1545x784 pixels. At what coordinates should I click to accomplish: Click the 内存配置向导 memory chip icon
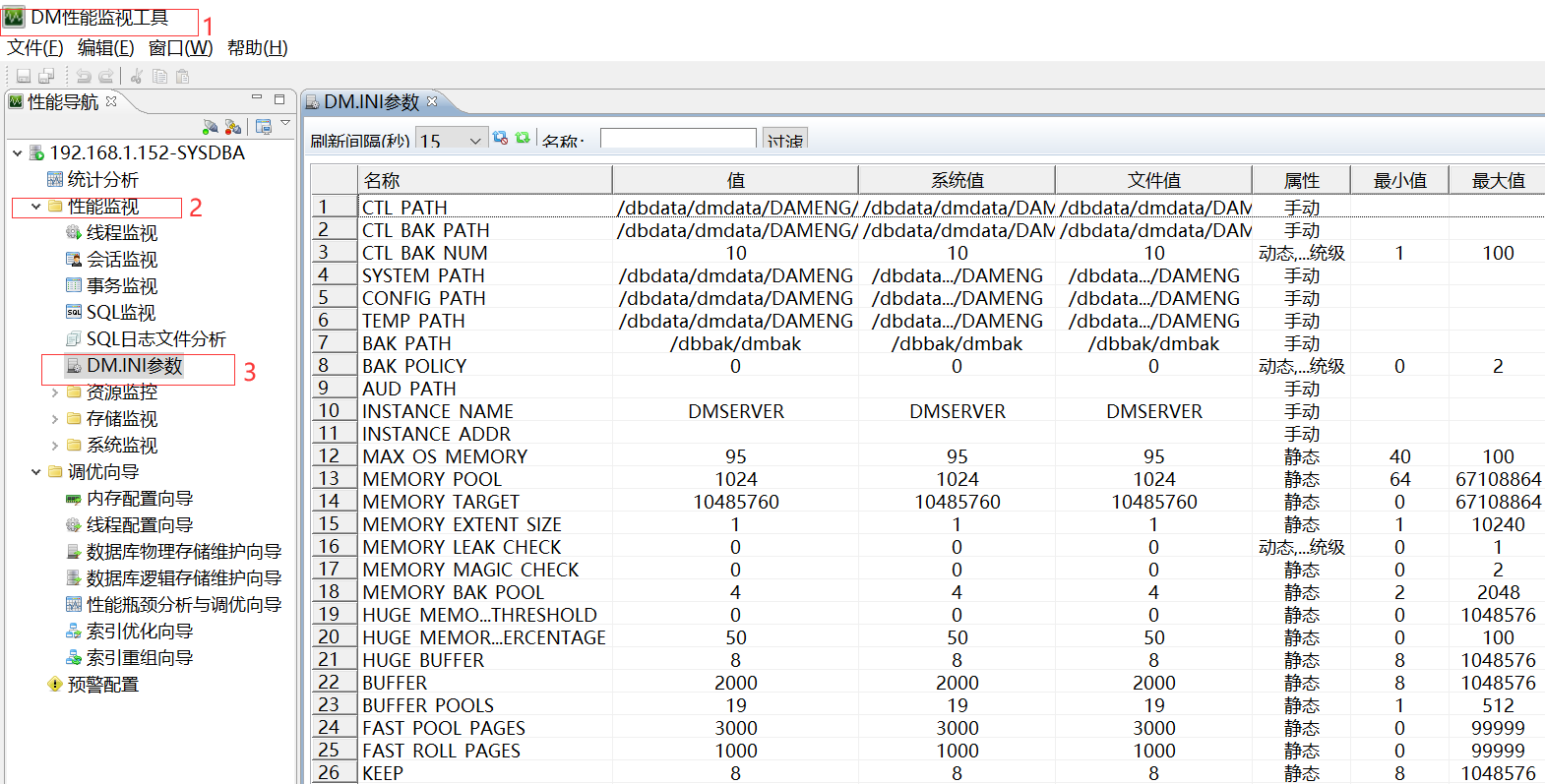74,499
